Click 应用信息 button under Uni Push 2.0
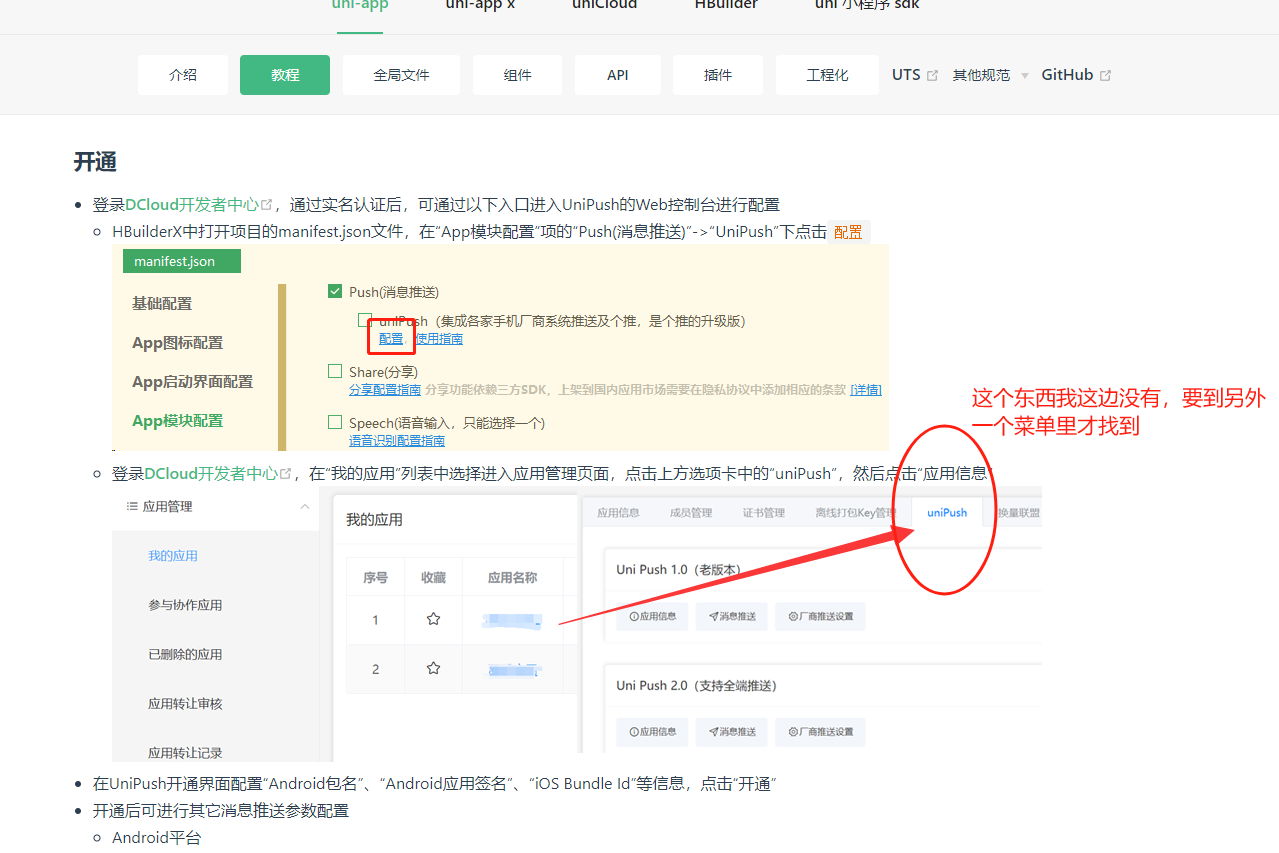 (652, 732)
